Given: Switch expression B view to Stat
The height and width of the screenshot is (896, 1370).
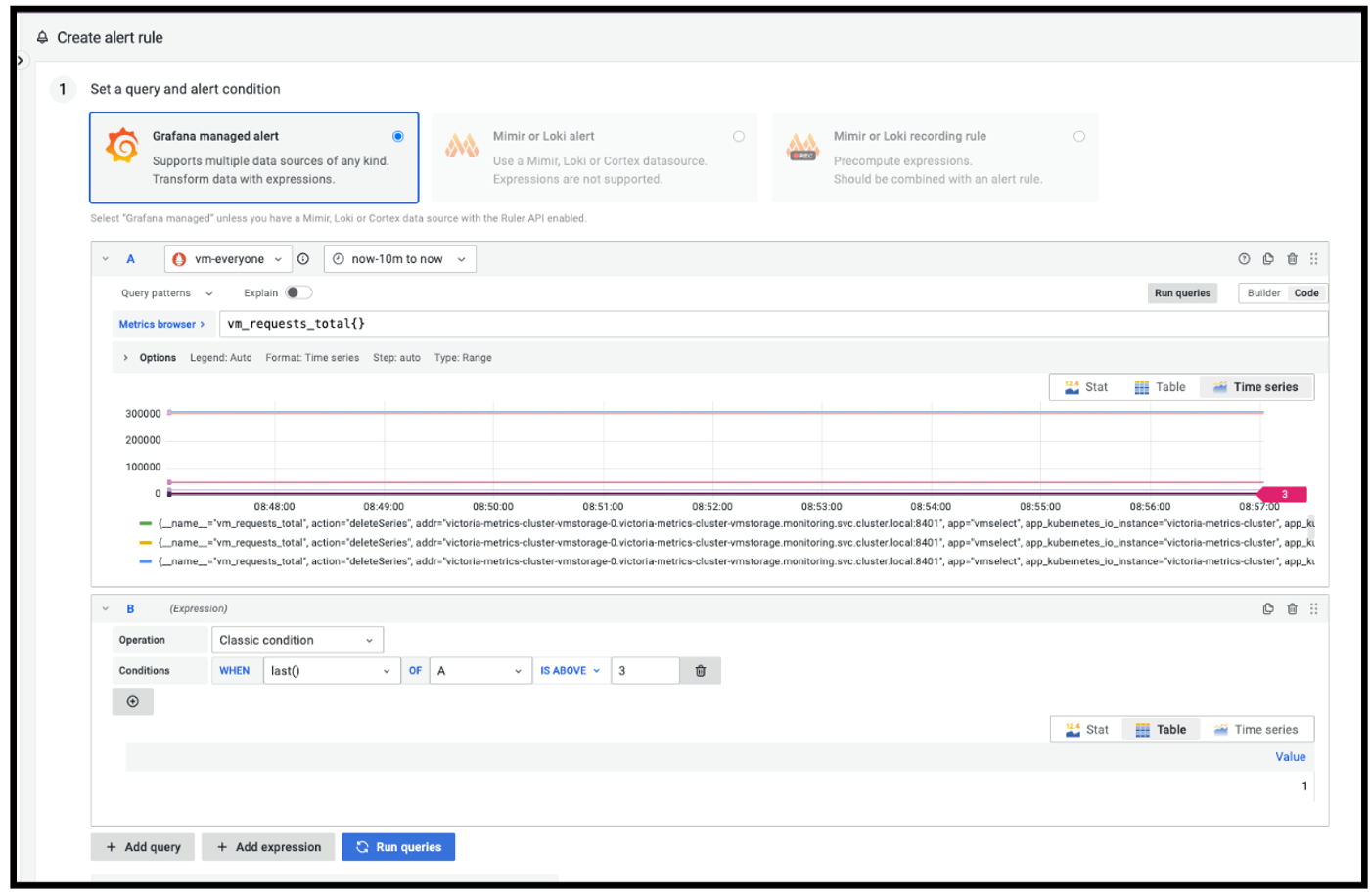Looking at the screenshot, I should pos(1086,730).
